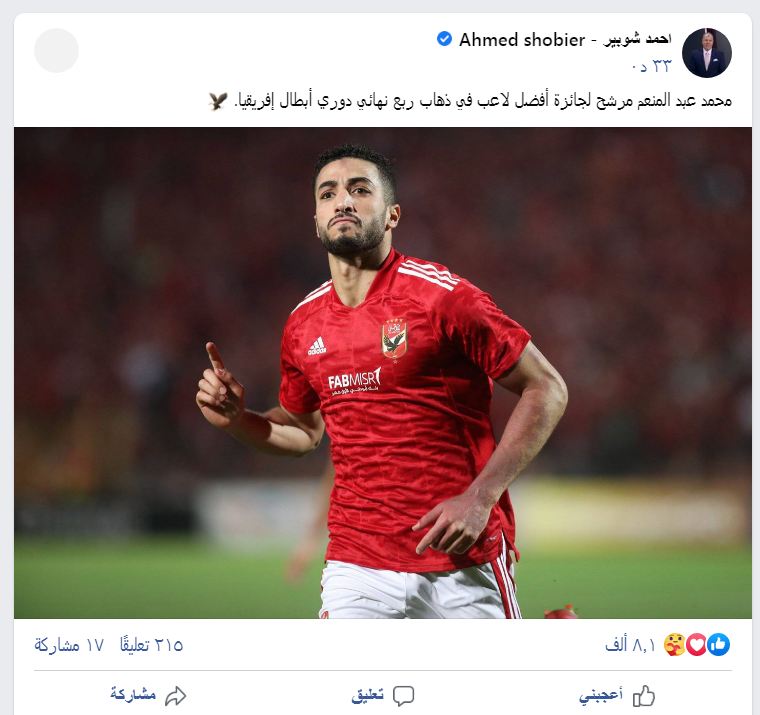This screenshot has height=715, width=760.
Task: Click the blue verified badge icon
Action: (x=444, y=39)
